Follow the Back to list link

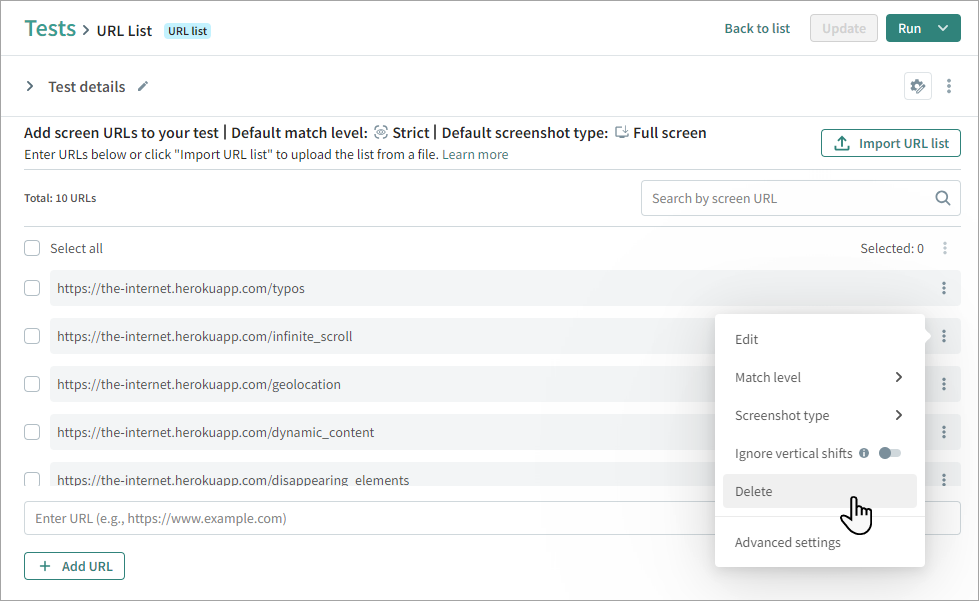tap(757, 28)
